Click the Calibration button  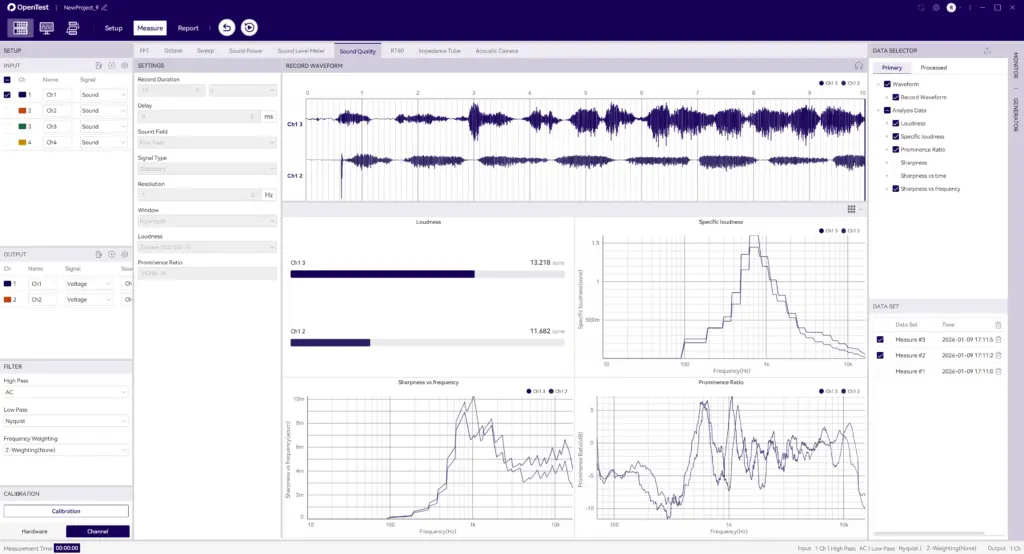pos(66,511)
